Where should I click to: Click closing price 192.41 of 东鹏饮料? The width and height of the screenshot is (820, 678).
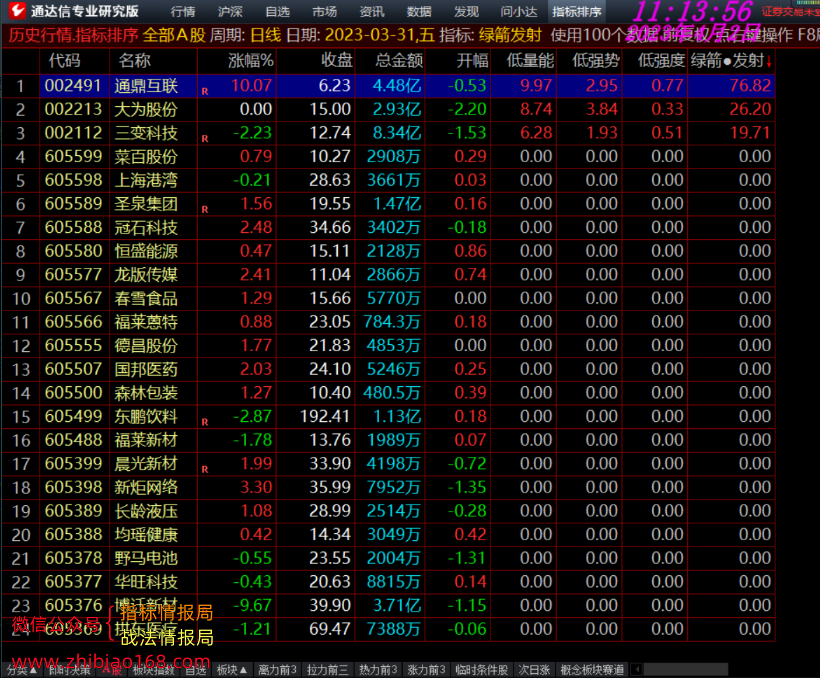325,416
